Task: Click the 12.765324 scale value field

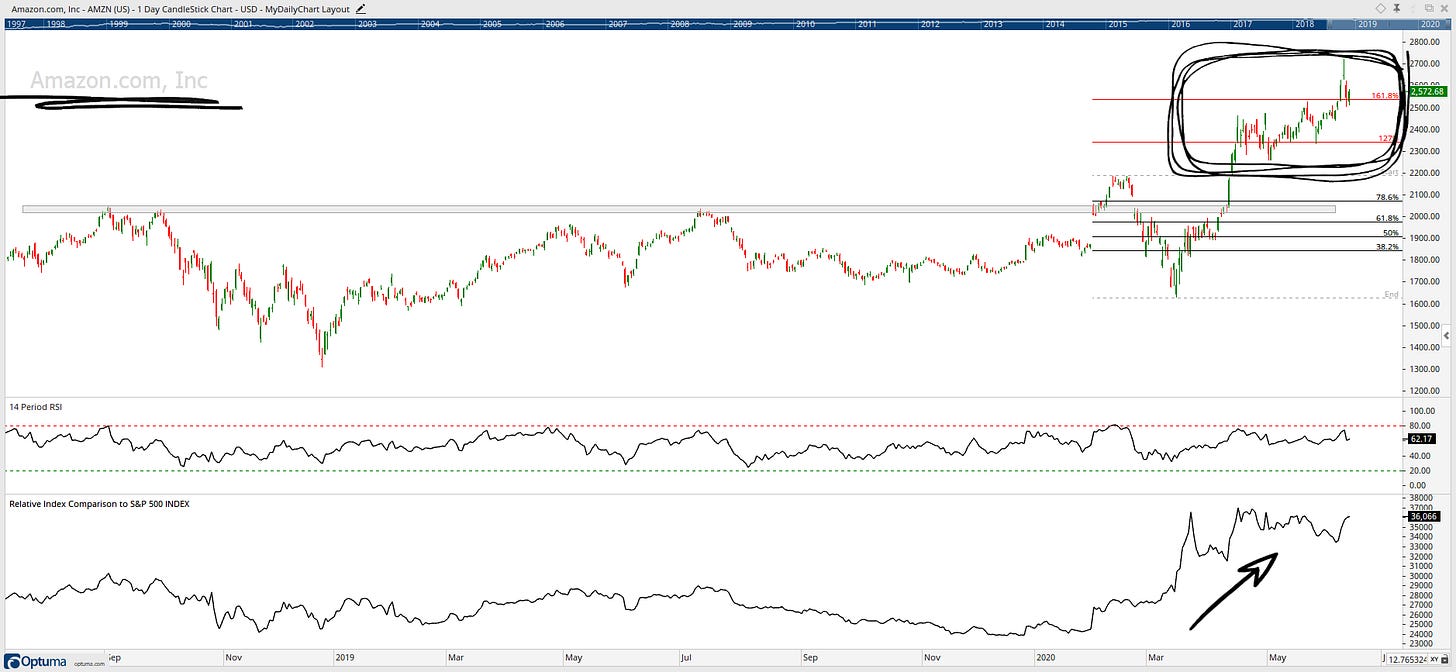Action: click(x=1405, y=658)
